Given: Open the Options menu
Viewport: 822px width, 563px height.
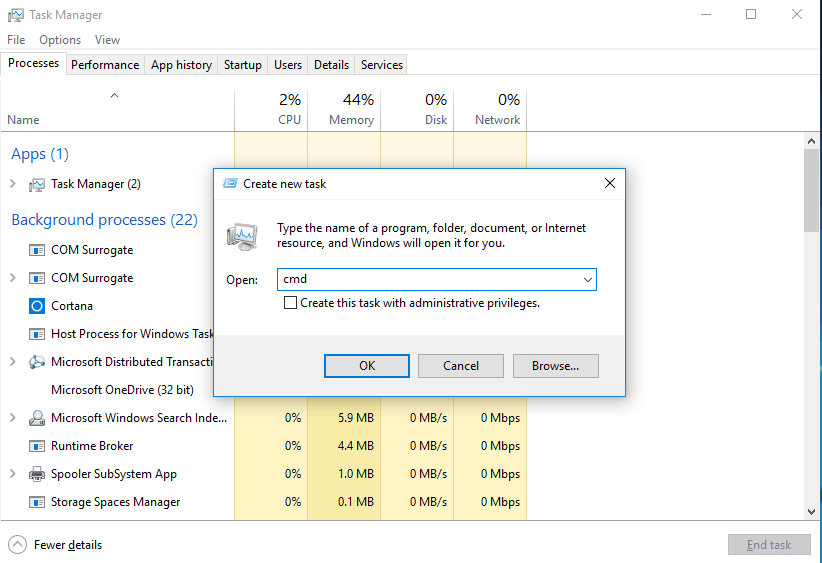Looking at the screenshot, I should coord(60,40).
